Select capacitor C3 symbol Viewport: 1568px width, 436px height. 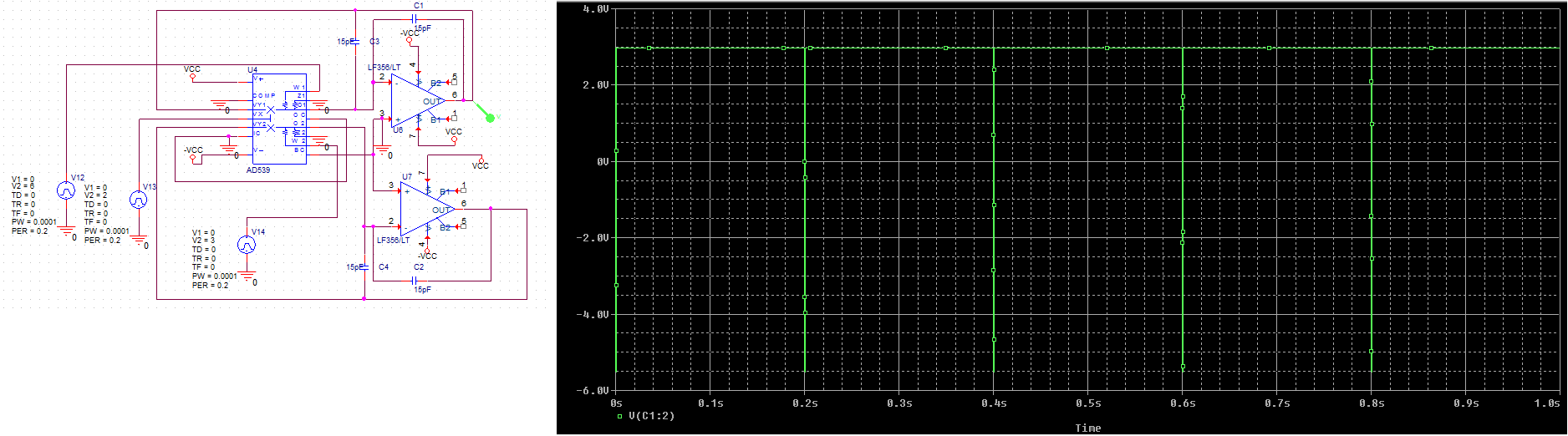pyautogui.click(x=357, y=41)
